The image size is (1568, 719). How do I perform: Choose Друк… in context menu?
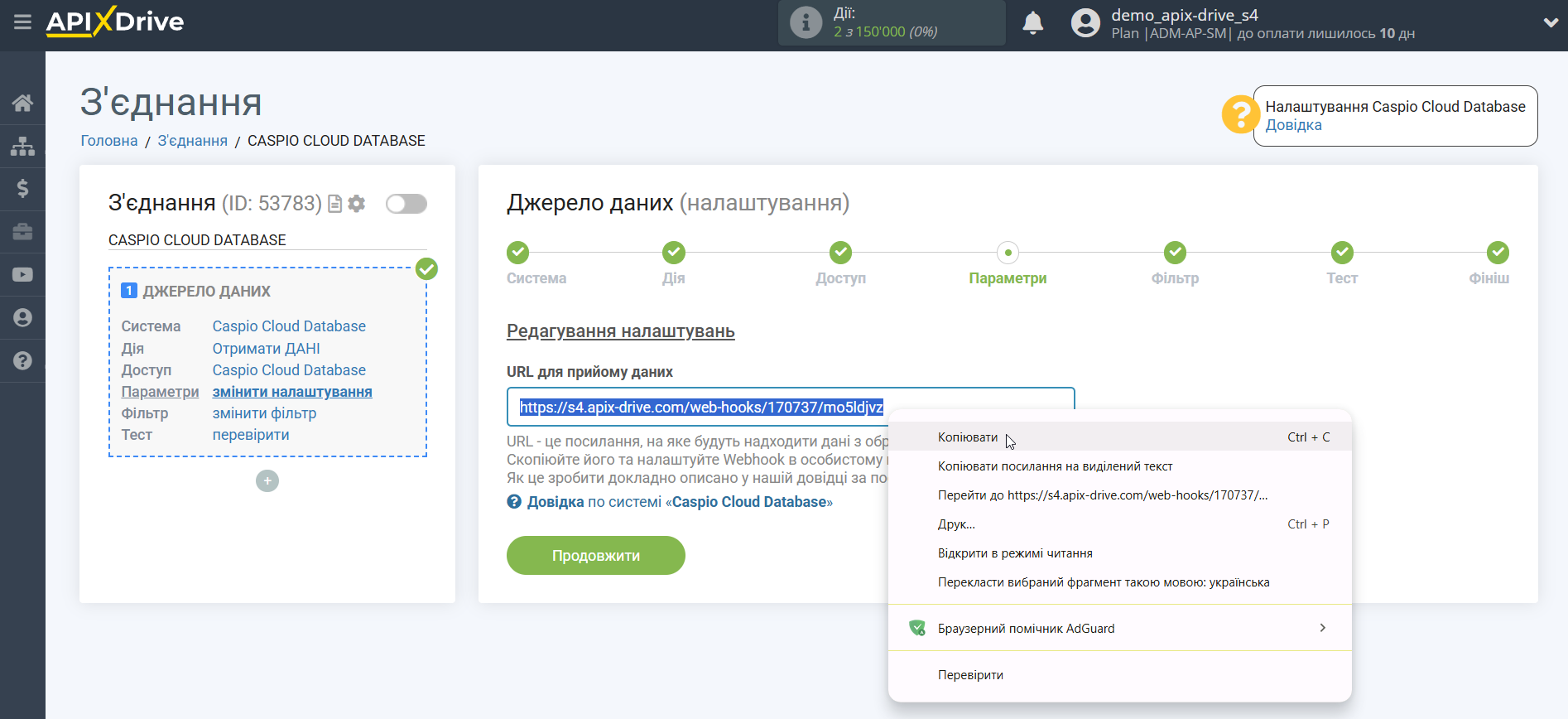1120,524
